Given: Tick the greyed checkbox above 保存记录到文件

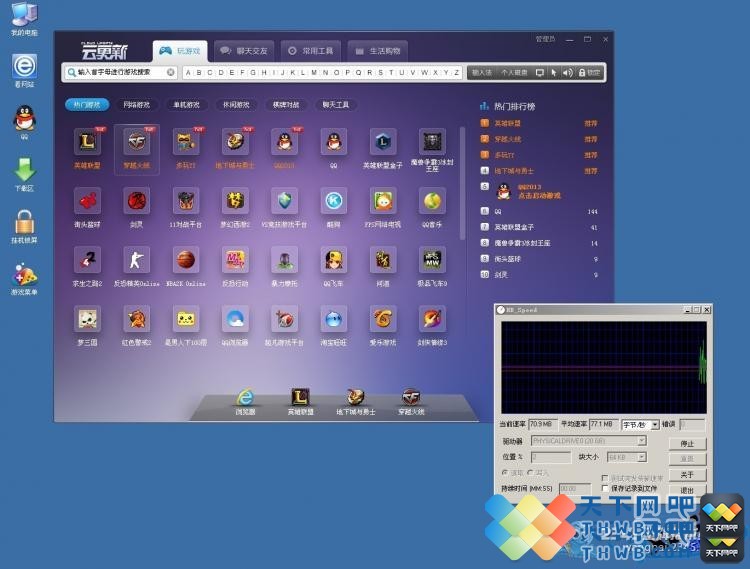Looking at the screenshot, I should [x=605, y=478].
